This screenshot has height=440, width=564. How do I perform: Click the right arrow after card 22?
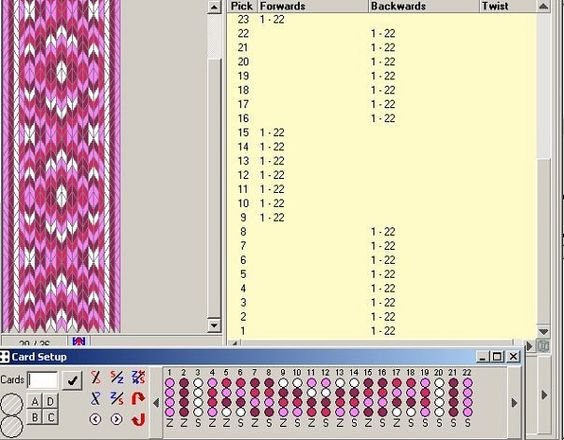click(x=514, y=403)
